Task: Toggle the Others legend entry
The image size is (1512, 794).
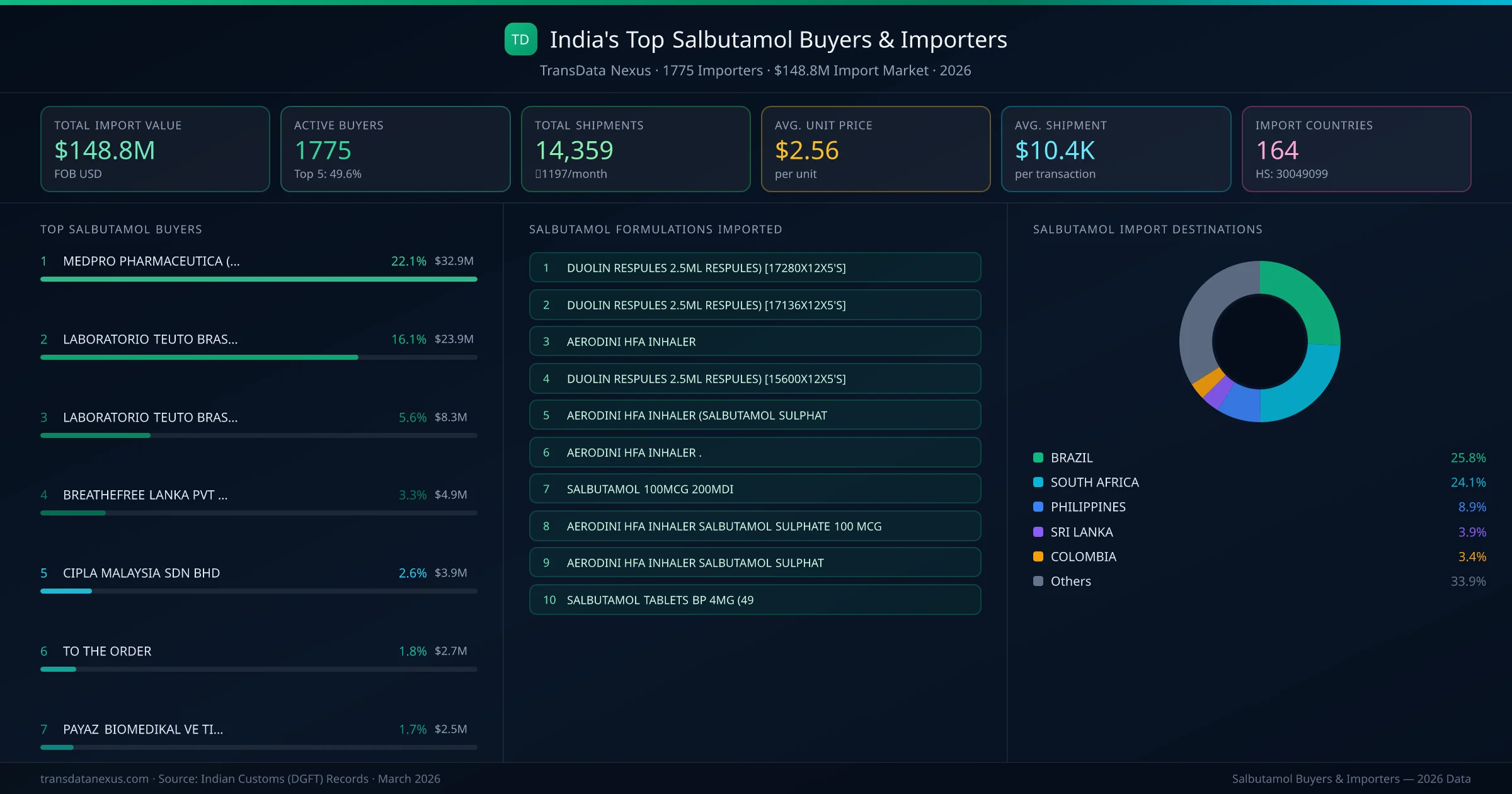Action: coord(1070,581)
